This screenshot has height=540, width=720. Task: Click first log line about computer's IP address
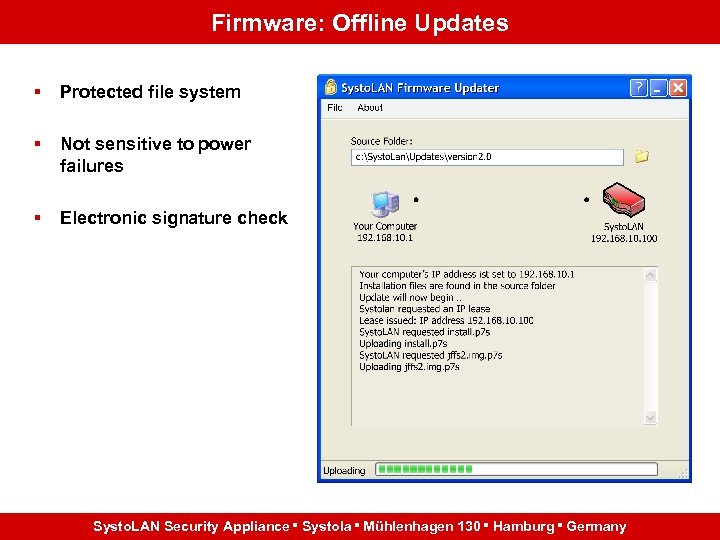coord(467,275)
